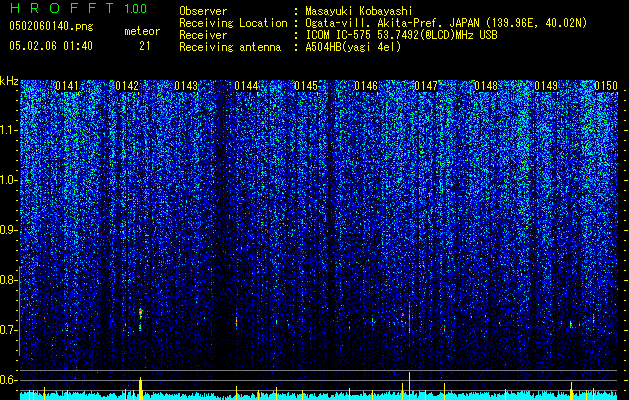Viewport: 629px width, 400px height.
Task: Click the 0149 time marker
Action: tap(546, 86)
